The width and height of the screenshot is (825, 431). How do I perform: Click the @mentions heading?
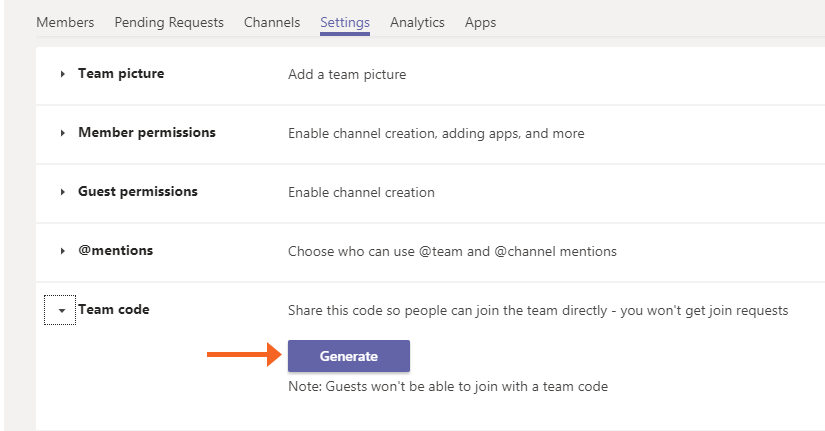[115, 250]
